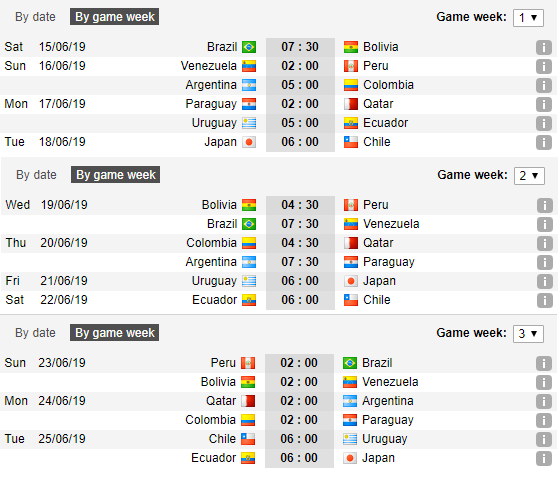Expand the Game week 3 dropdown
Viewport: 559px width, 477px height.
click(x=528, y=334)
